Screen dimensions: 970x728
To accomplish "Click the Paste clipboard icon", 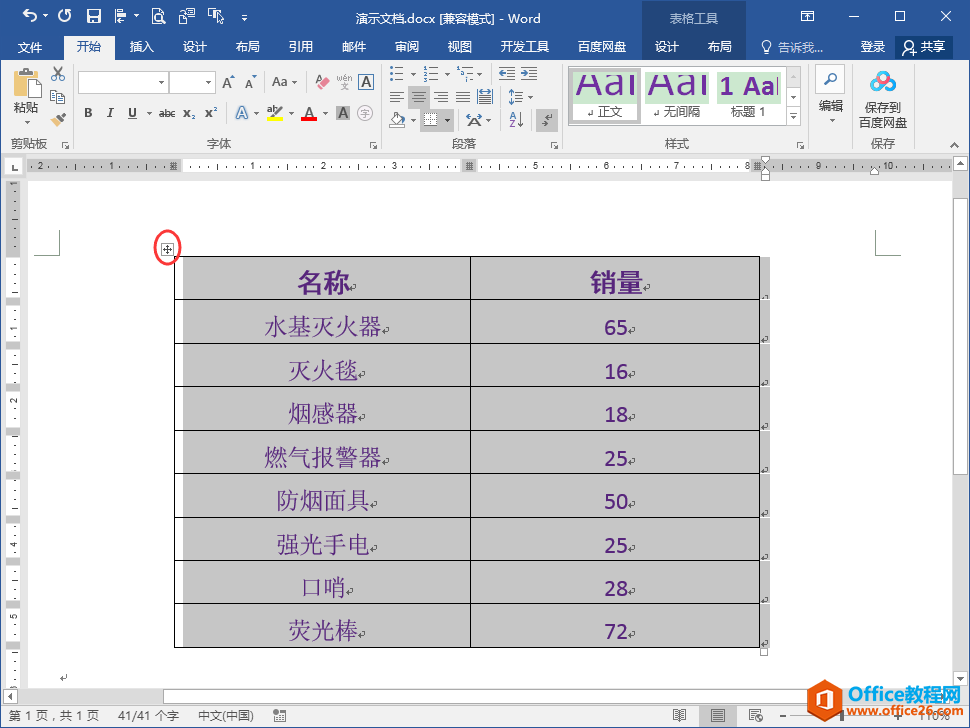I will (x=26, y=84).
